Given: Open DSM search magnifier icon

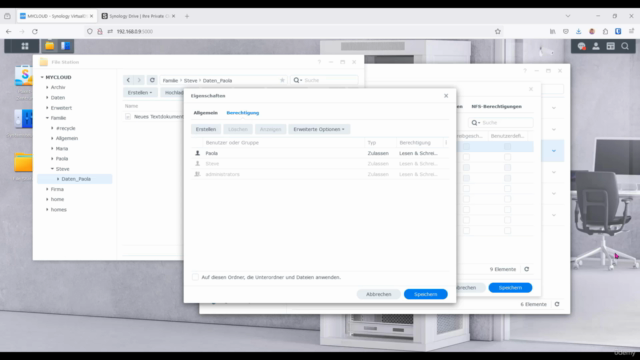Looking at the screenshot, I should (x=625, y=46).
